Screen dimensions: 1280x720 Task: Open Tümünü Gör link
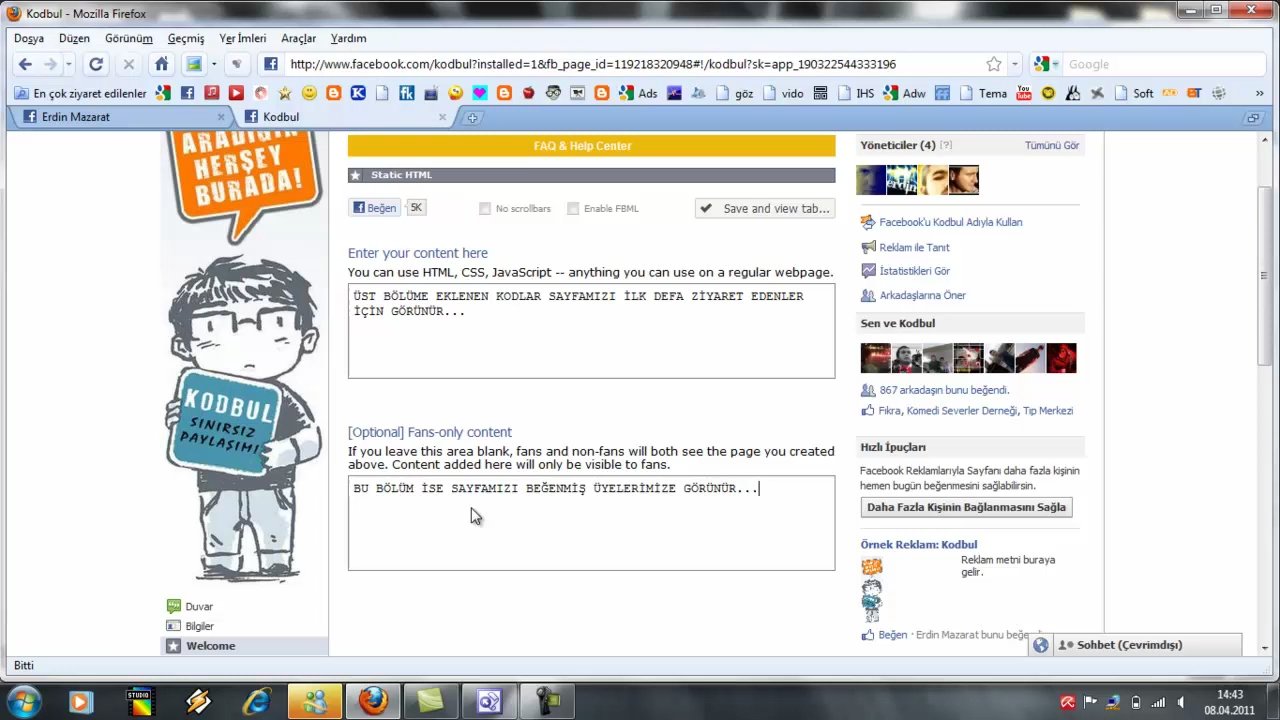1052,145
